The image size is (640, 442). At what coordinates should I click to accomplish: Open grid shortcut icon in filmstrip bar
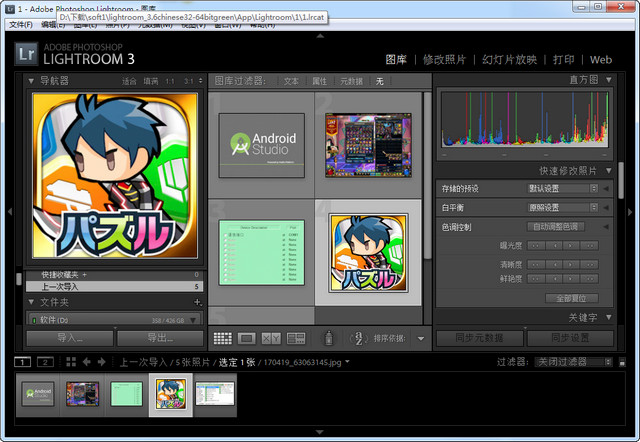tap(71, 362)
